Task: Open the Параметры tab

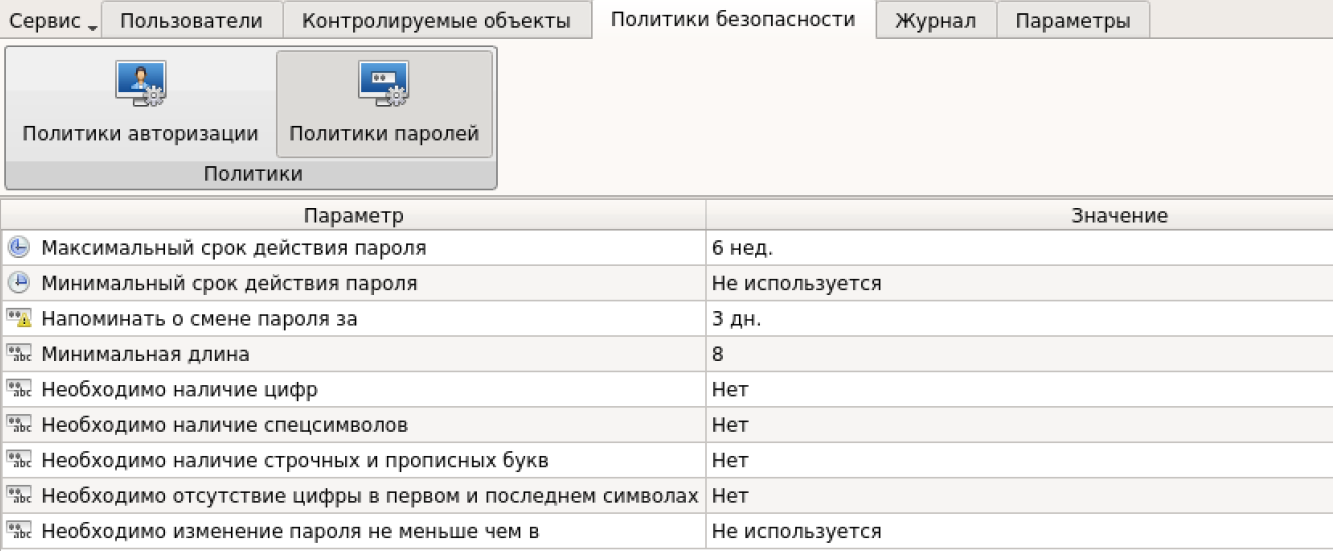Action: [x=1073, y=20]
